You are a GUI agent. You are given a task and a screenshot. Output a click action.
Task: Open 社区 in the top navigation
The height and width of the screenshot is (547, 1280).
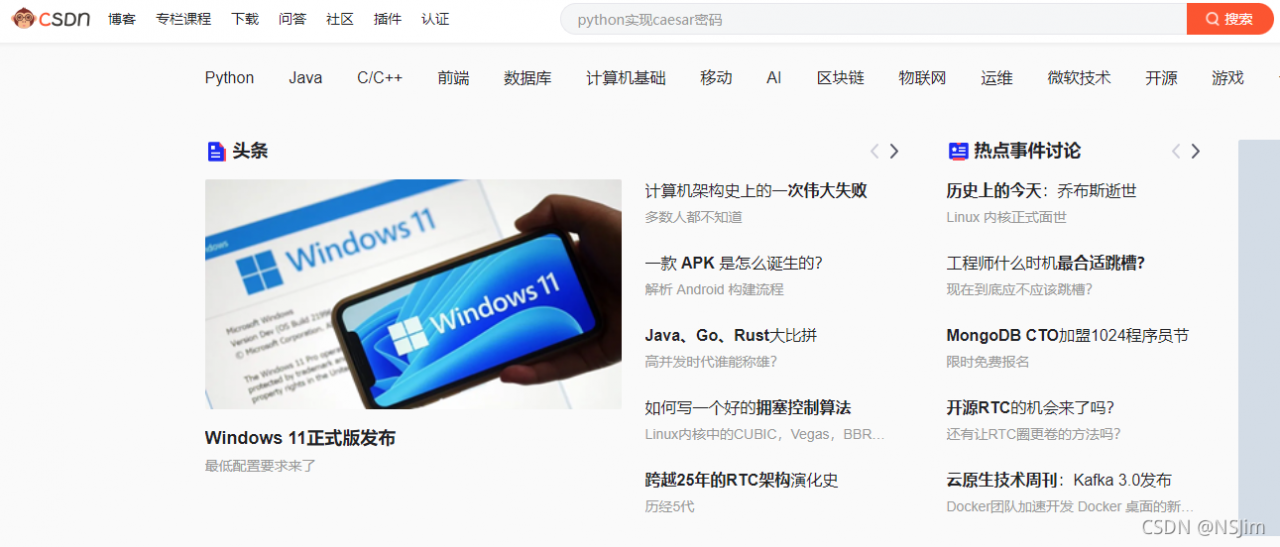pos(340,19)
